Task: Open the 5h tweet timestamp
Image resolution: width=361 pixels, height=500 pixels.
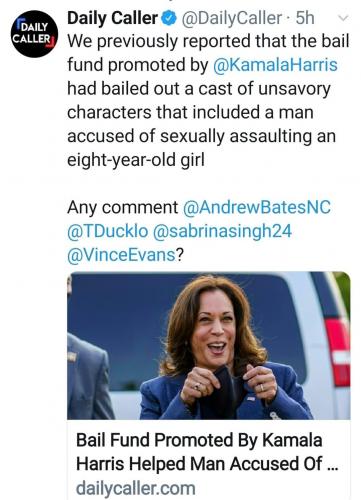Action: click(x=305, y=18)
